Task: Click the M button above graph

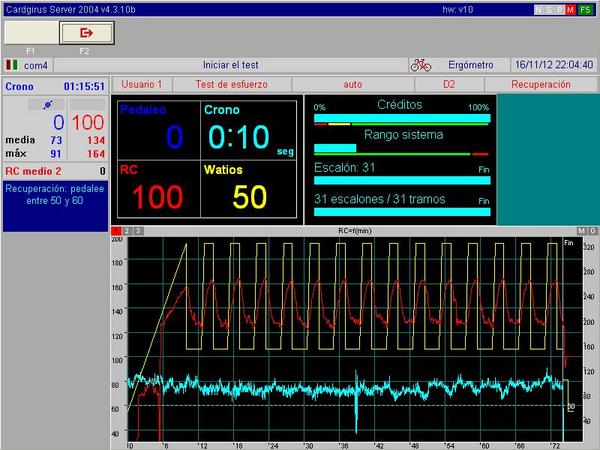Action: pyautogui.click(x=581, y=231)
